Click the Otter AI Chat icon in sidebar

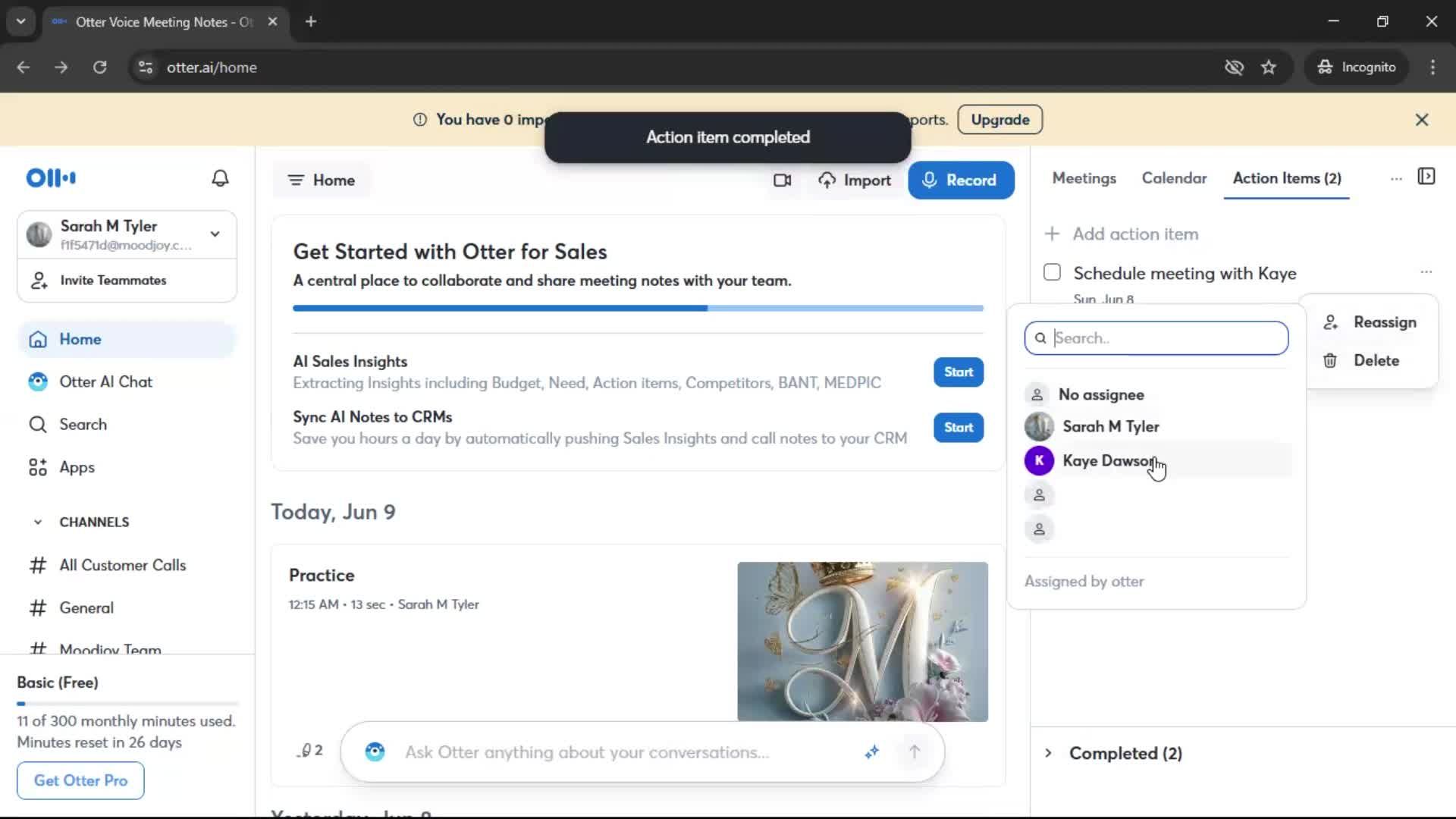click(38, 382)
